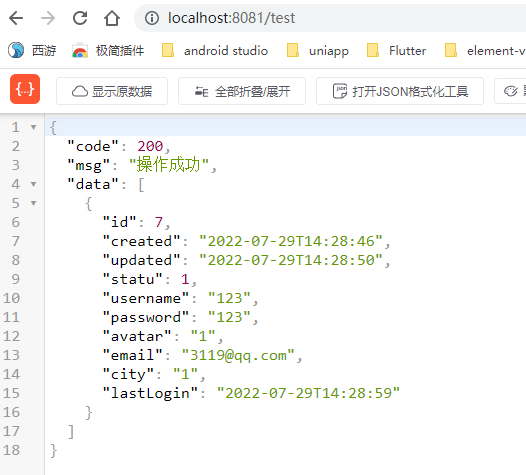Open the element-v bookmark folder
Image resolution: width=526 pixels, height=475 pixels.
485,51
